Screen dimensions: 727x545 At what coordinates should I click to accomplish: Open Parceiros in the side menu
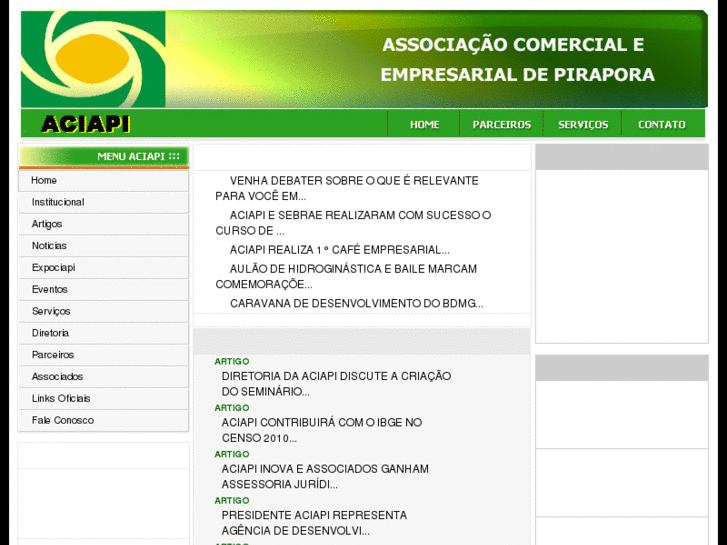tap(103, 355)
